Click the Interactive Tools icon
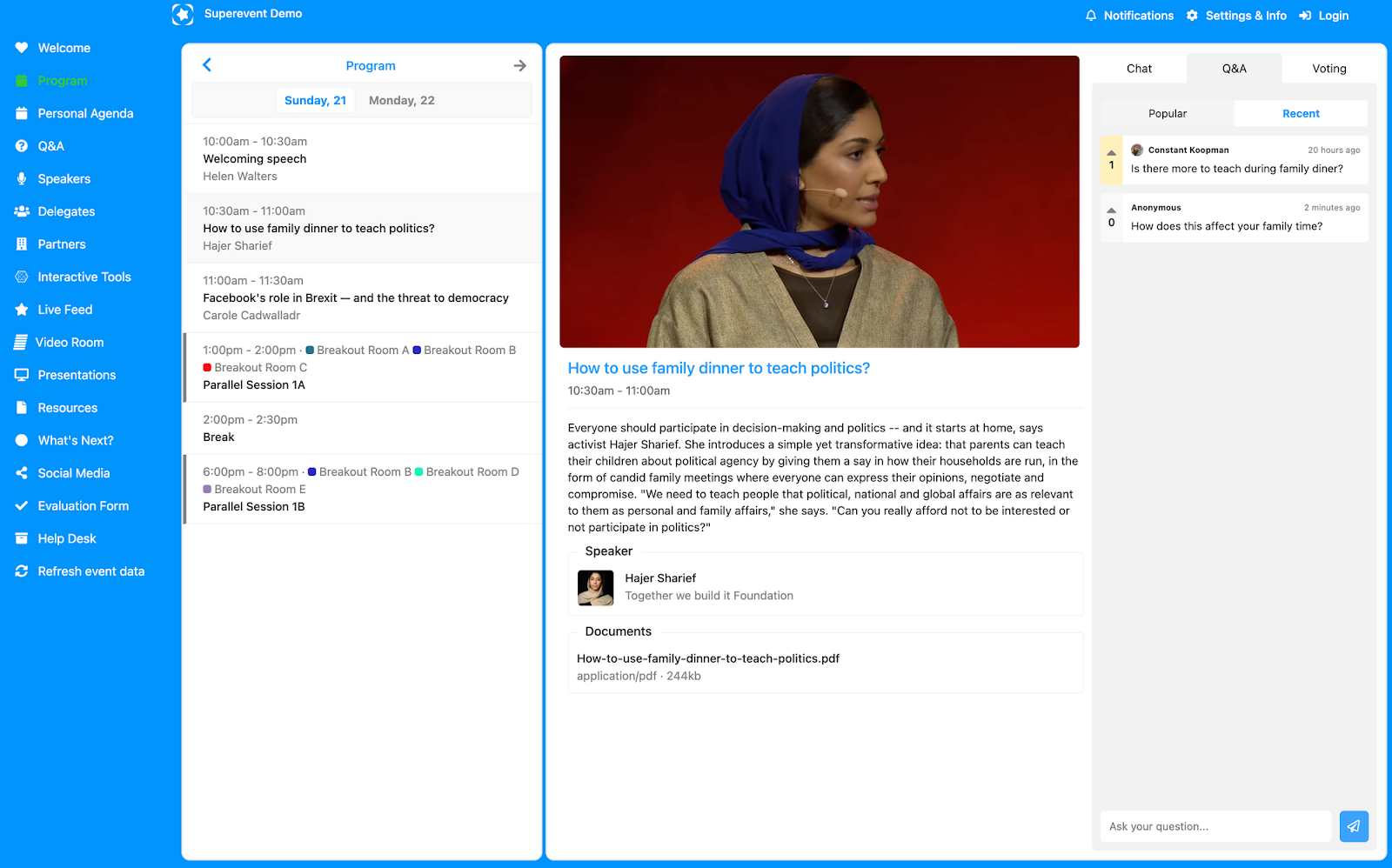The width and height of the screenshot is (1392, 868). pos(22,277)
